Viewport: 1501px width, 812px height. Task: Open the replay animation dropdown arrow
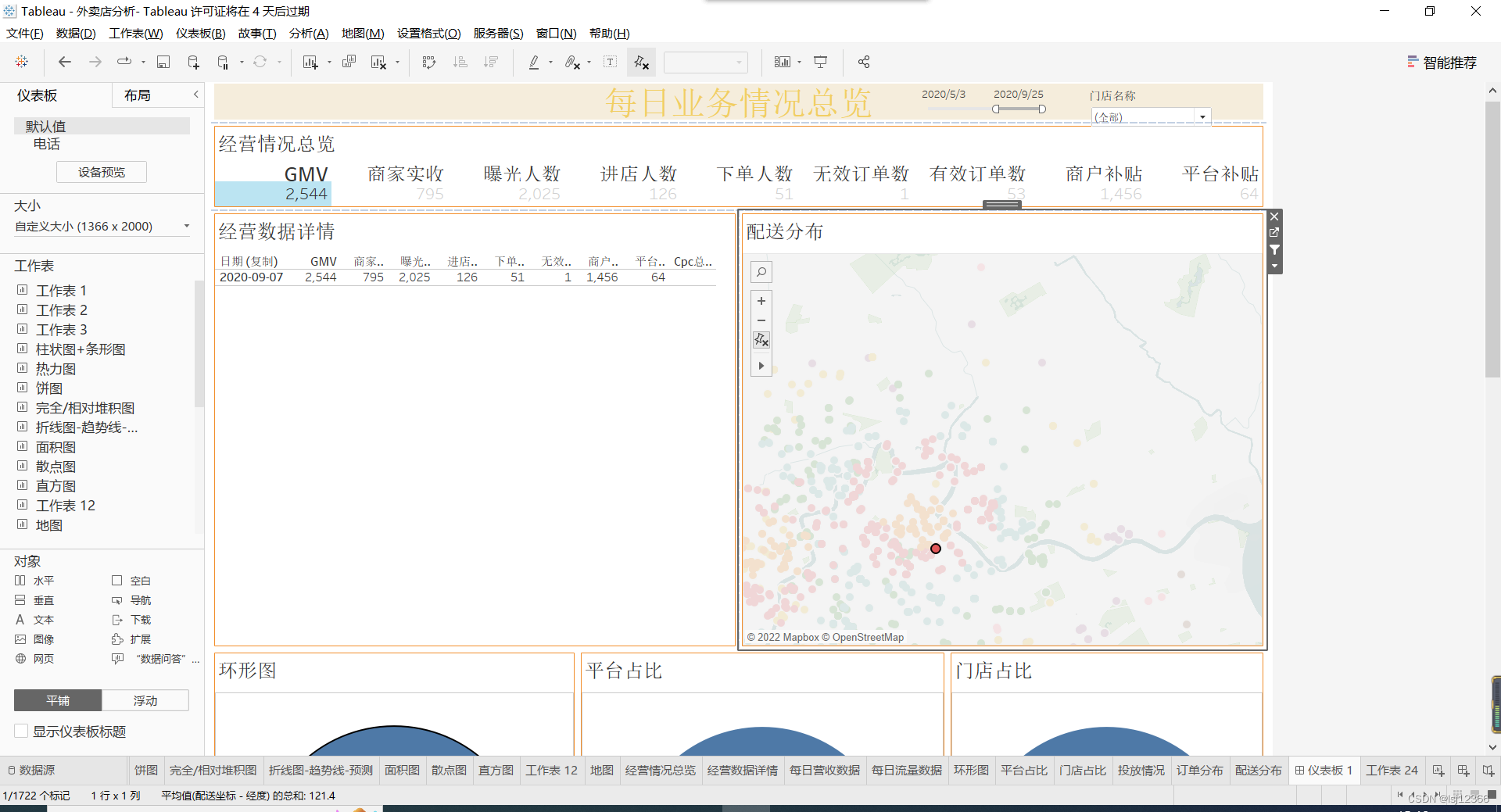(143, 62)
